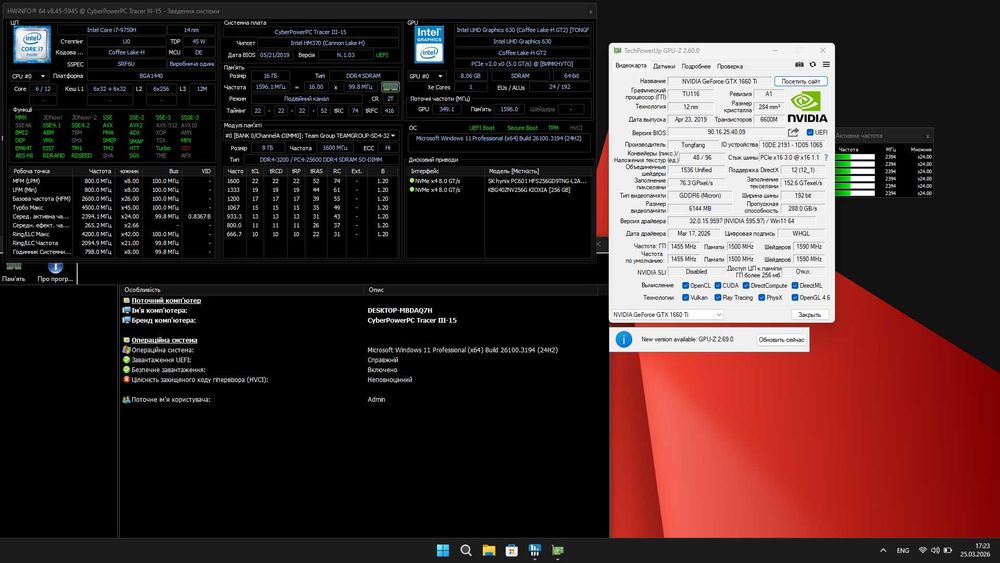Switch to the Подробнее tab in GPU-Z
This screenshot has width=1000, height=563.
[x=696, y=66]
